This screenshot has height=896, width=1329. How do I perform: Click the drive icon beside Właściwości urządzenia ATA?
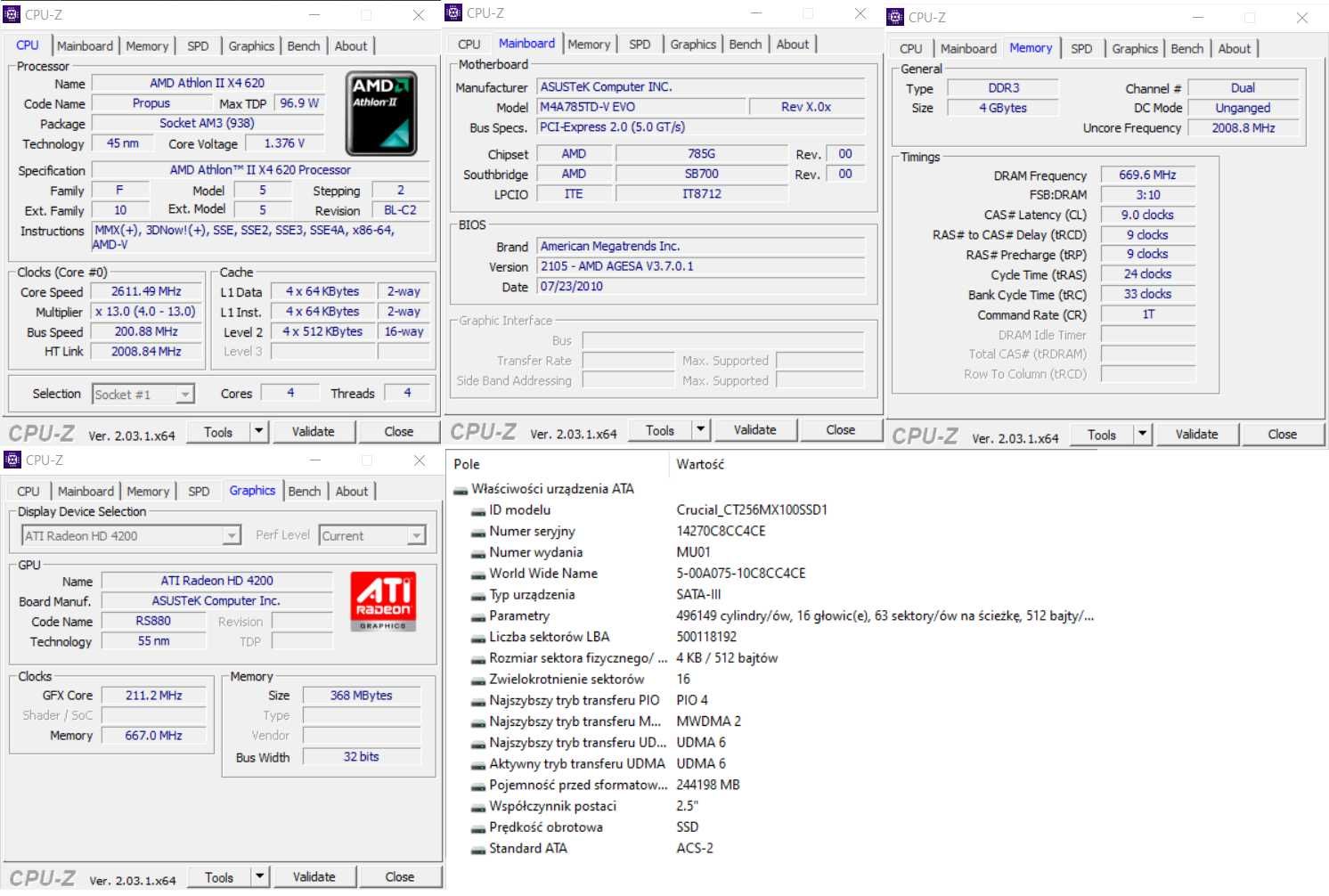pyautogui.click(x=461, y=489)
